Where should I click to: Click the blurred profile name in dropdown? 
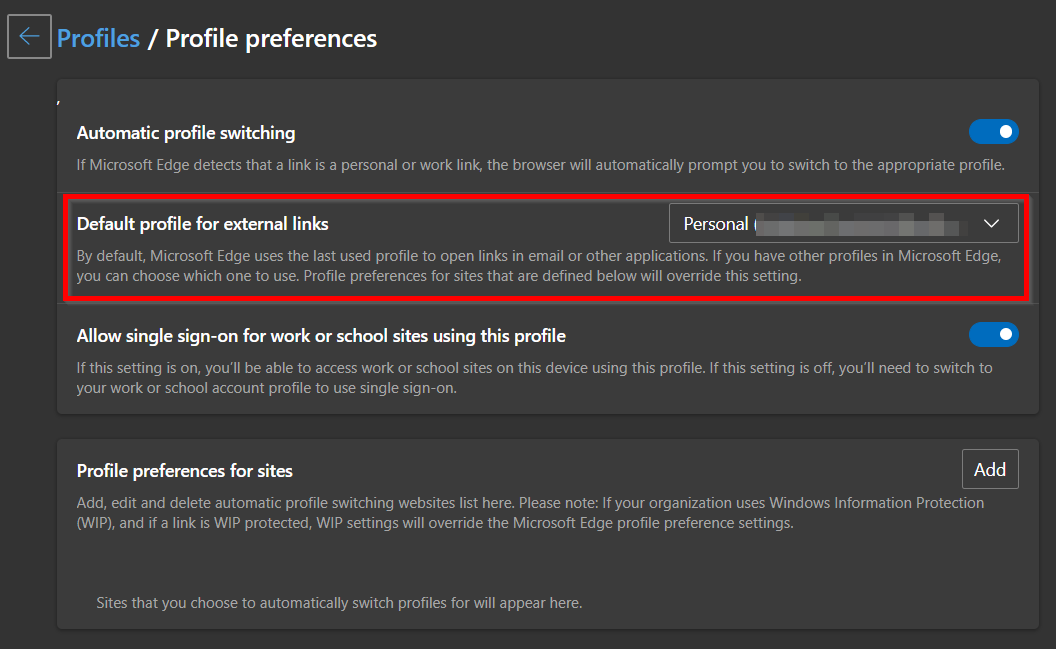tap(860, 223)
